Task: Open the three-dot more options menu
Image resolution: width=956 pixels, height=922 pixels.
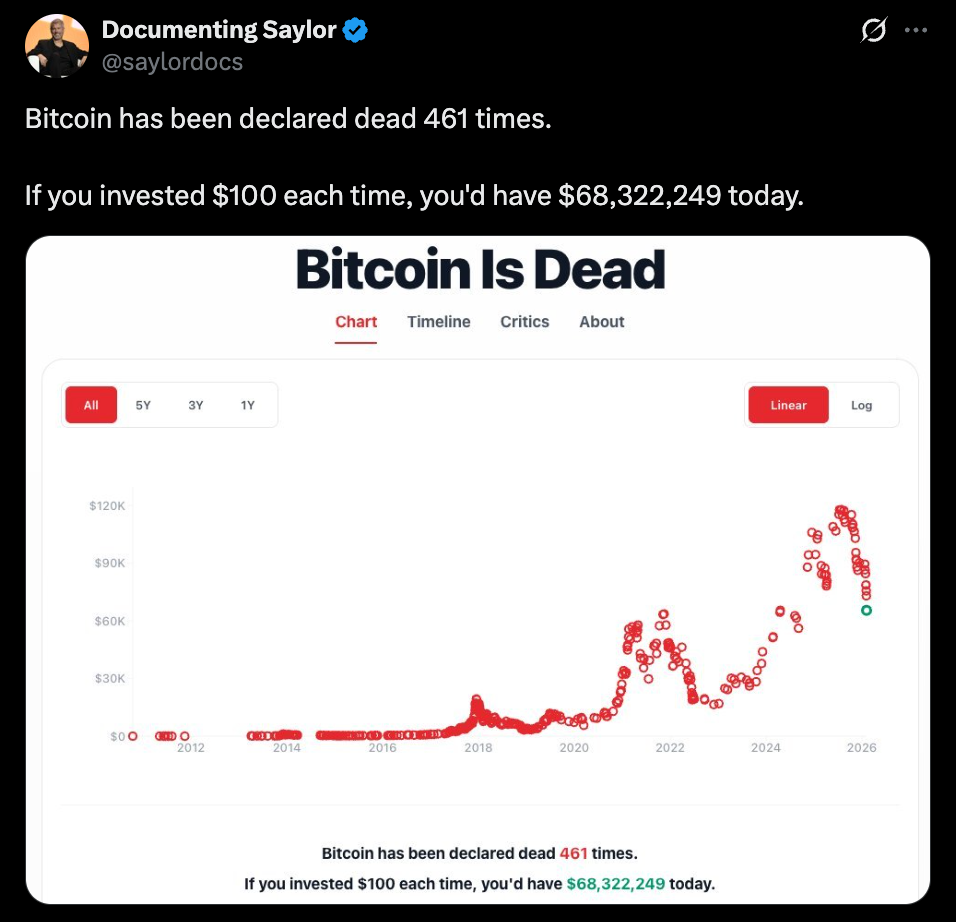Action: (916, 31)
